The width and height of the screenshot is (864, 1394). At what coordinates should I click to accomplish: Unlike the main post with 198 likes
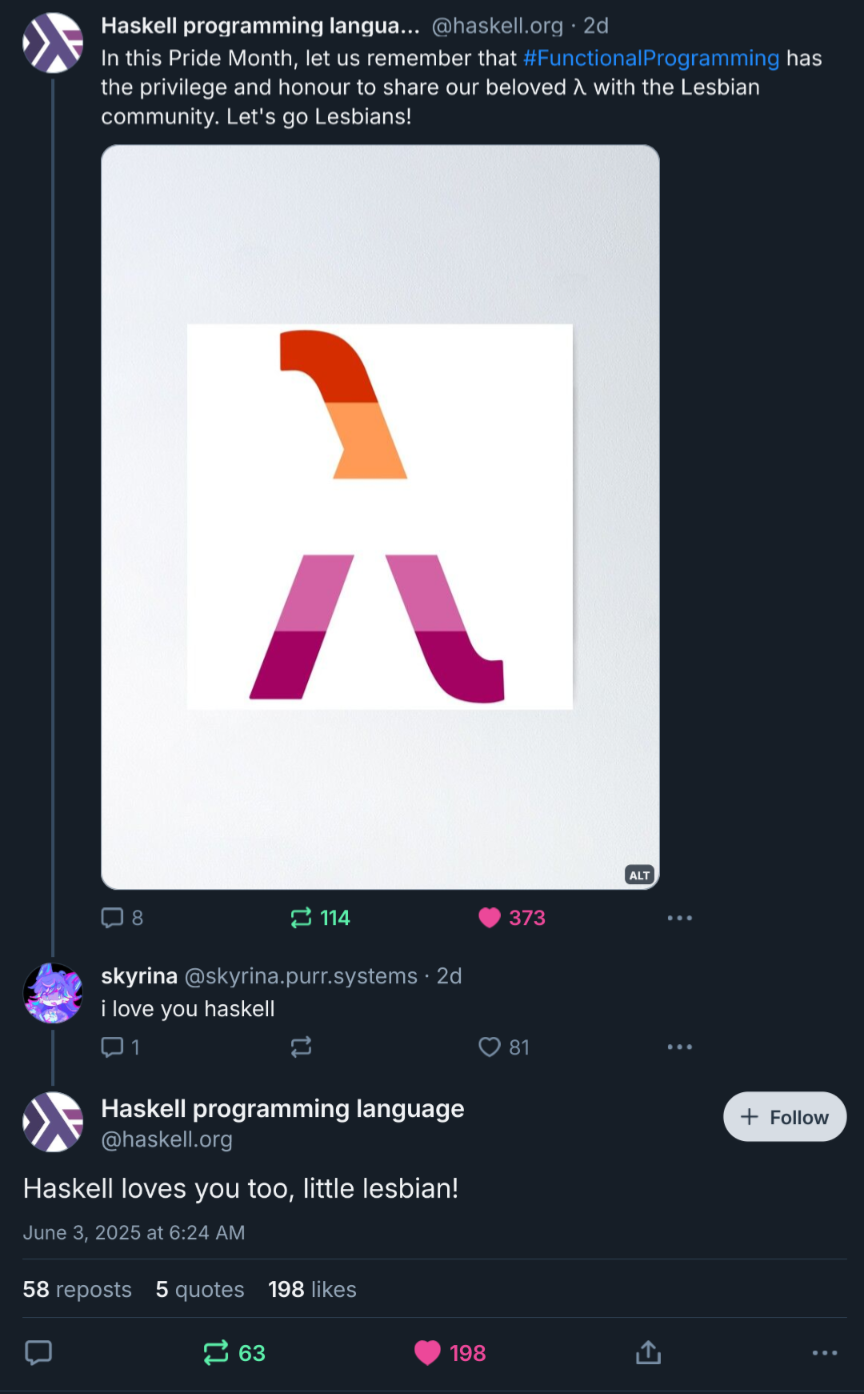coord(428,1353)
